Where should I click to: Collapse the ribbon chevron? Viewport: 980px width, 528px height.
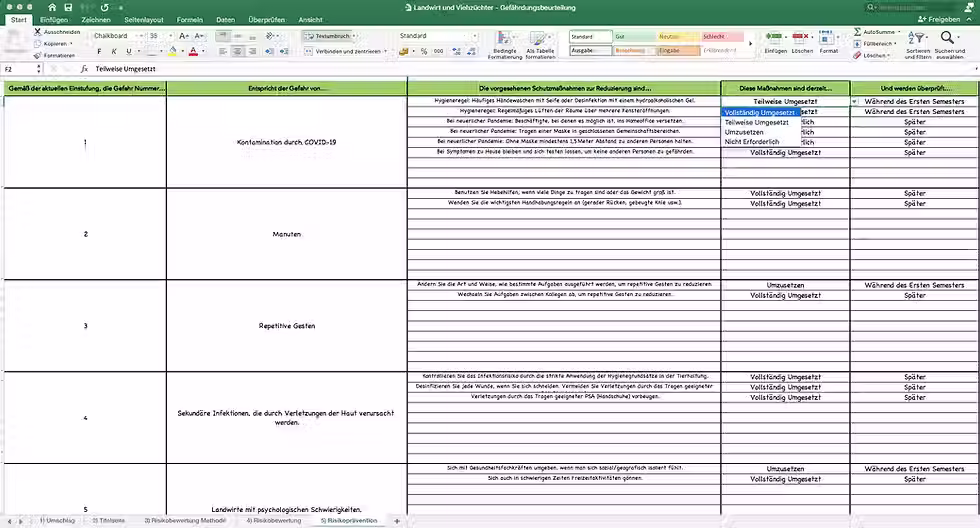coord(969,19)
